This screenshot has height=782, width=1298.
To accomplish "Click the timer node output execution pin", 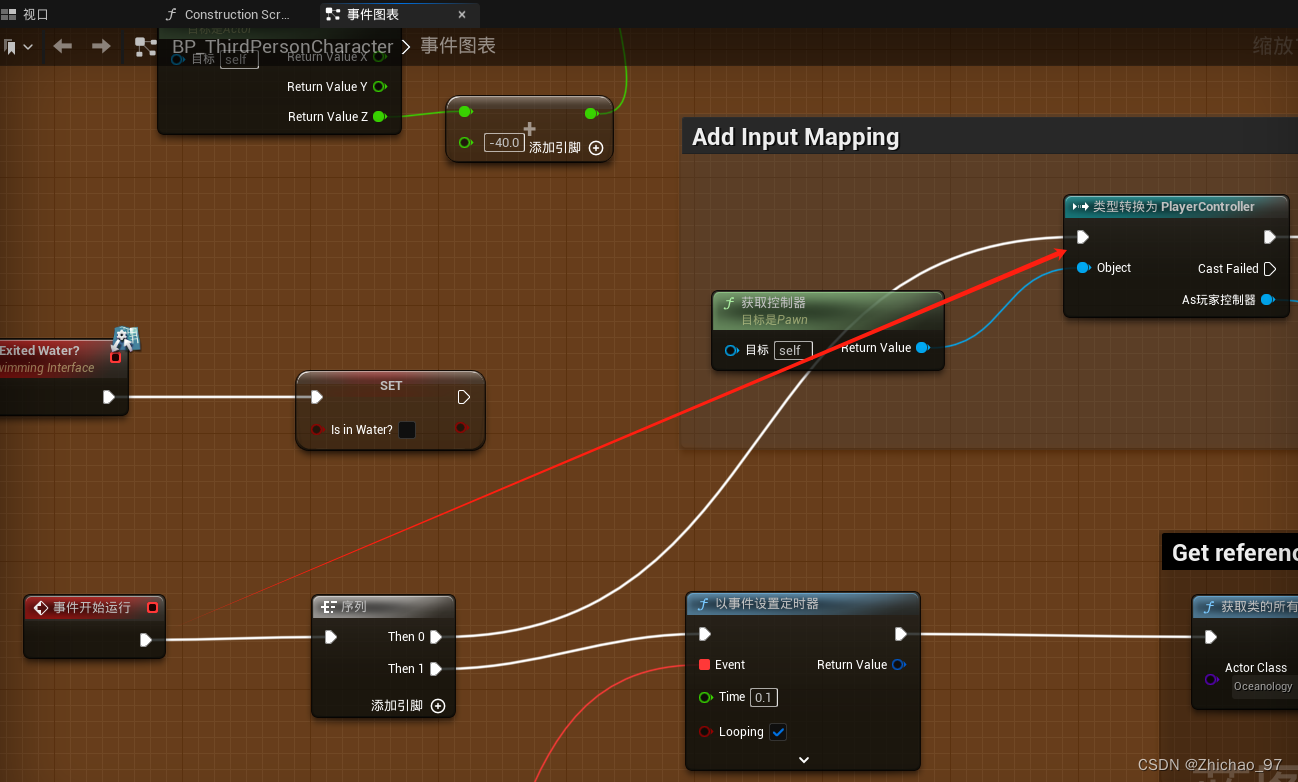I will coord(900,634).
